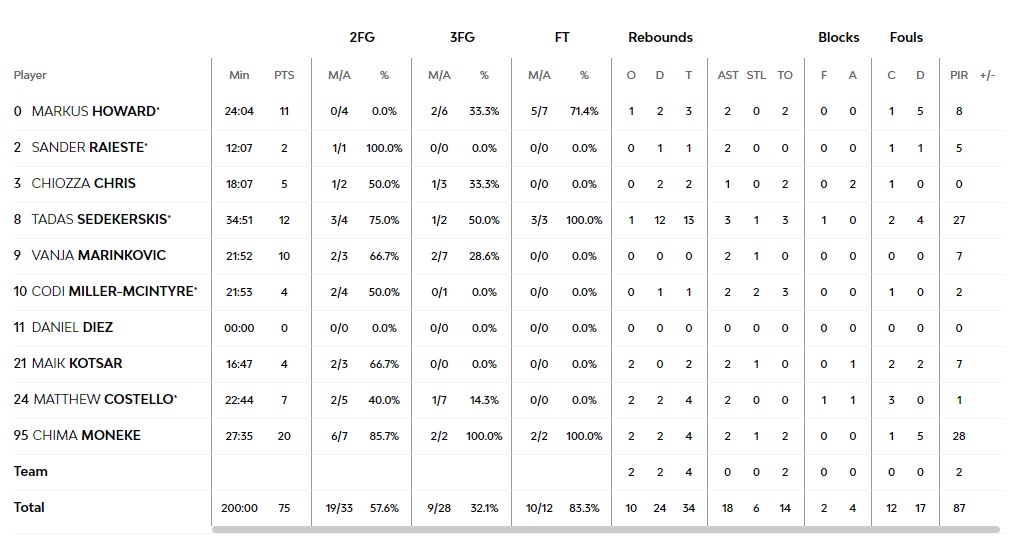Click the Min column header
The height and width of the screenshot is (550, 1009).
[x=239, y=75]
